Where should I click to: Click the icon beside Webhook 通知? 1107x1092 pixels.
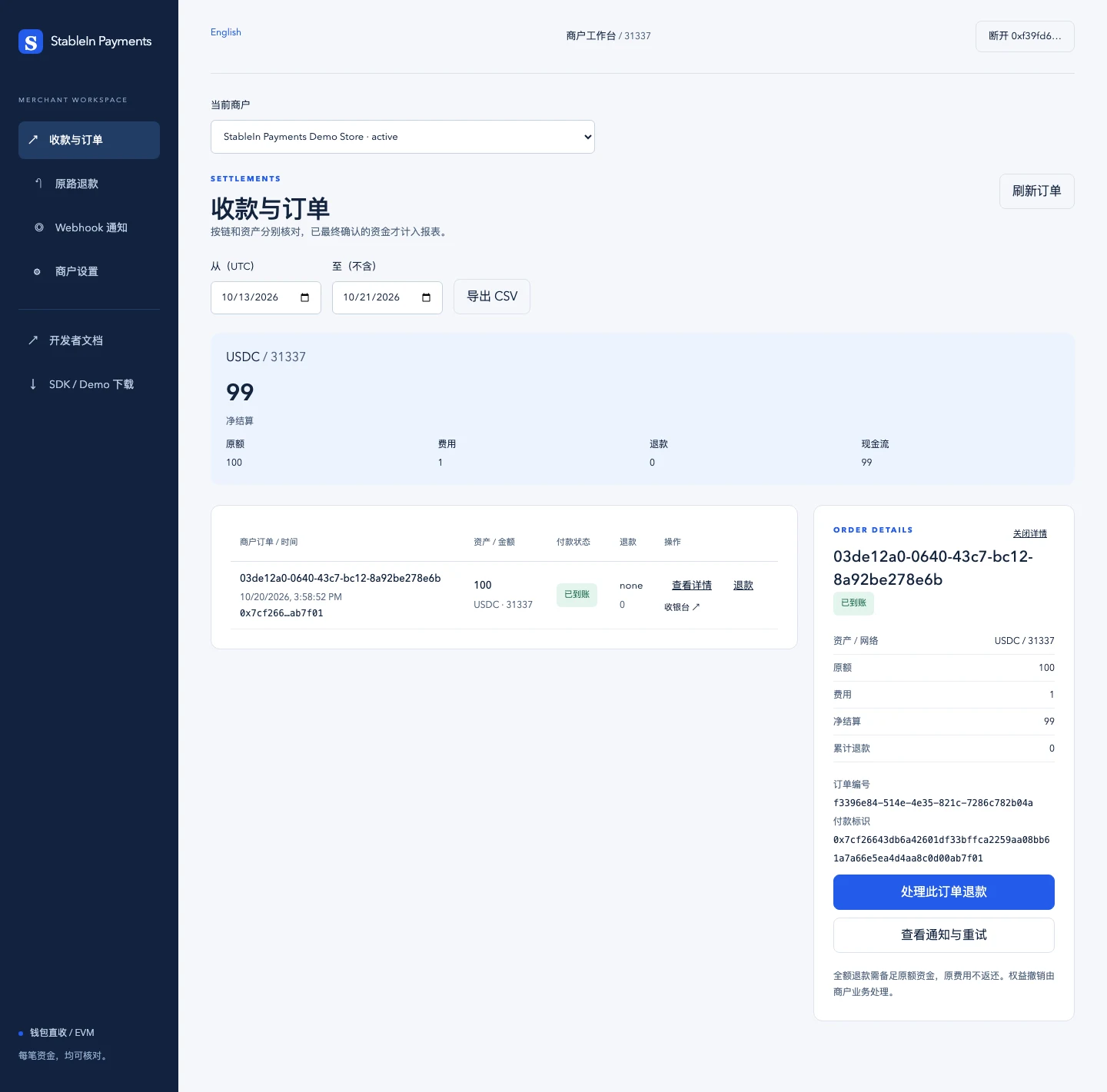(x=38, y=227)
